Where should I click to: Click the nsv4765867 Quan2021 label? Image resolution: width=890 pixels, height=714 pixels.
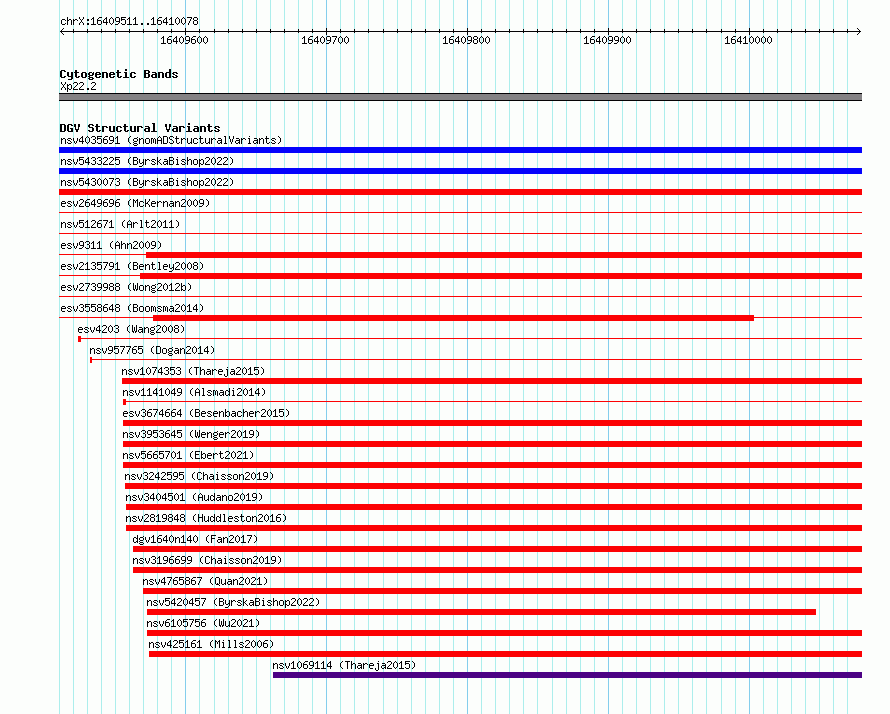(205, 581)
